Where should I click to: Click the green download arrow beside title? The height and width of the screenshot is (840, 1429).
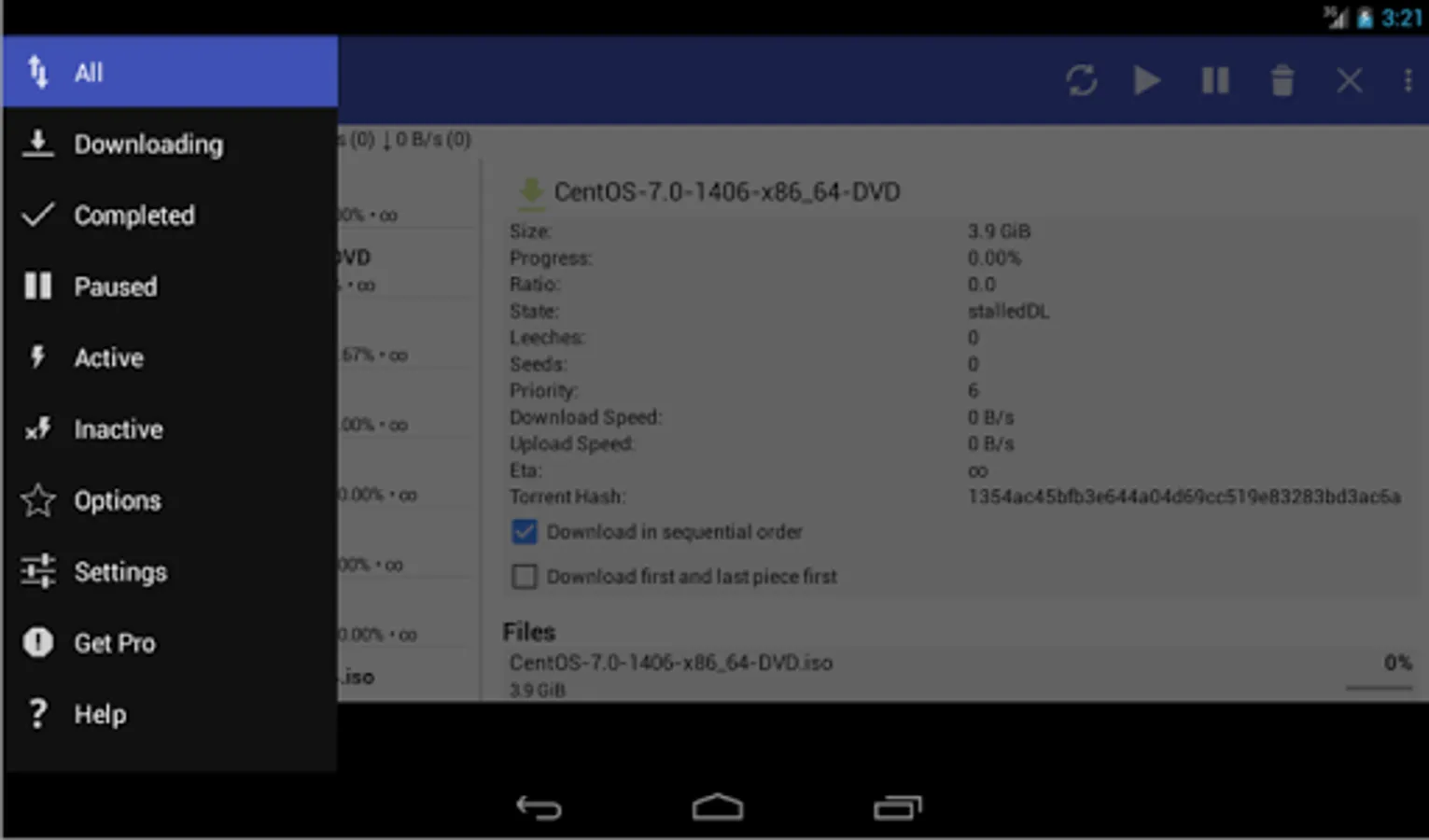(x=531, y=191)
